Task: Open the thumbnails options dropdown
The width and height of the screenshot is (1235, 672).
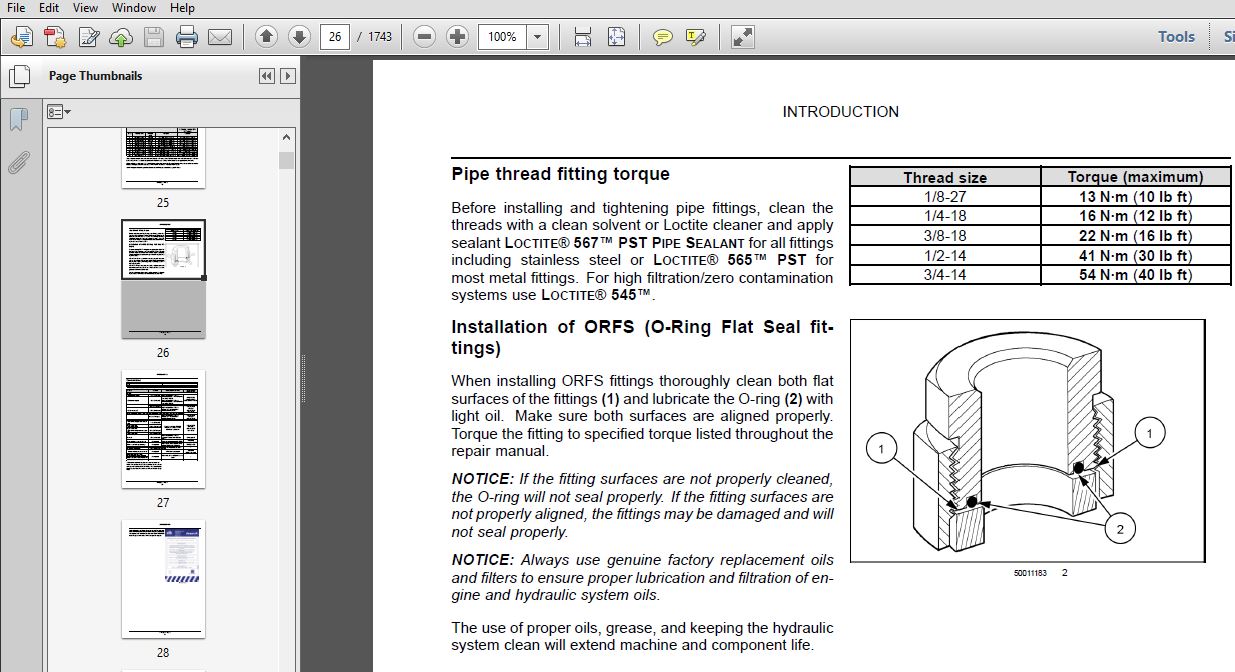Action: coord(60,111)
